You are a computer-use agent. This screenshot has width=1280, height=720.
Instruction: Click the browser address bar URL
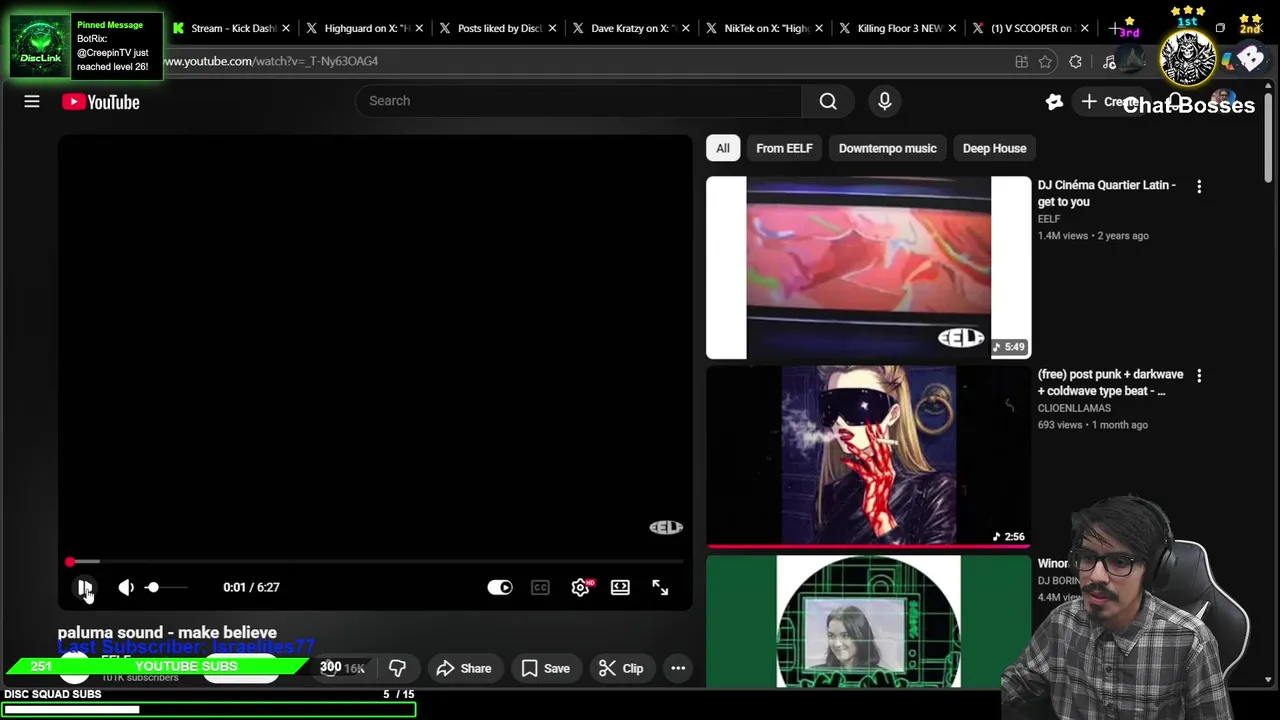pyautogui.click(x=270, y=61)
